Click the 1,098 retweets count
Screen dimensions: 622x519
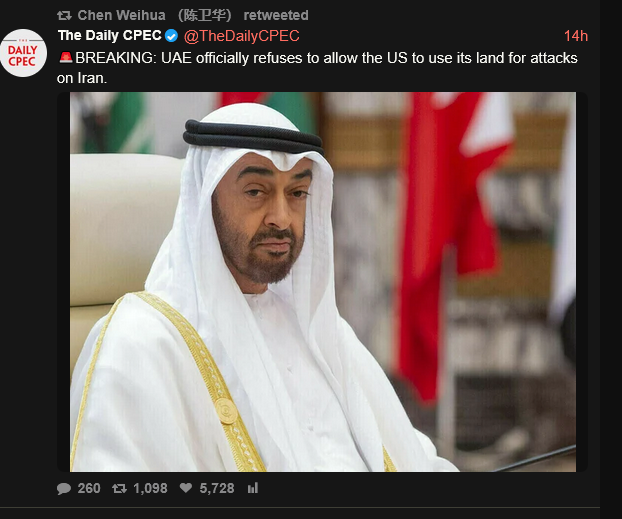point(150,488)
